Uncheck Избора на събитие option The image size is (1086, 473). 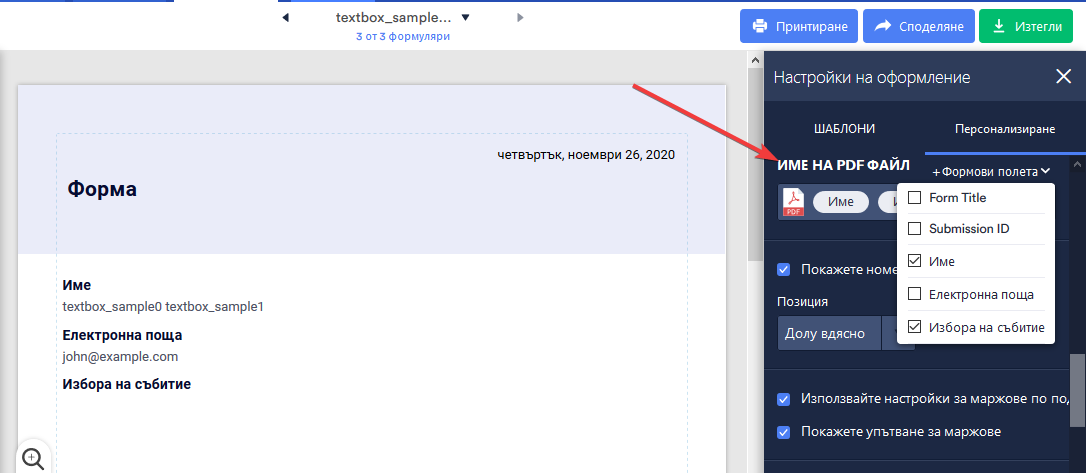(x=914, y=327)
